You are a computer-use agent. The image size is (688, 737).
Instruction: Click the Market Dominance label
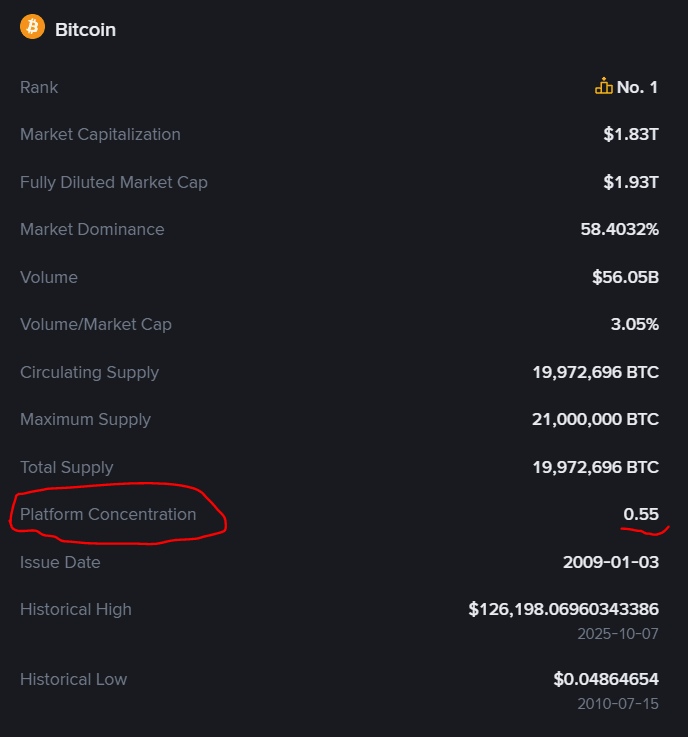pyautogui.click(x=92, y=229)
